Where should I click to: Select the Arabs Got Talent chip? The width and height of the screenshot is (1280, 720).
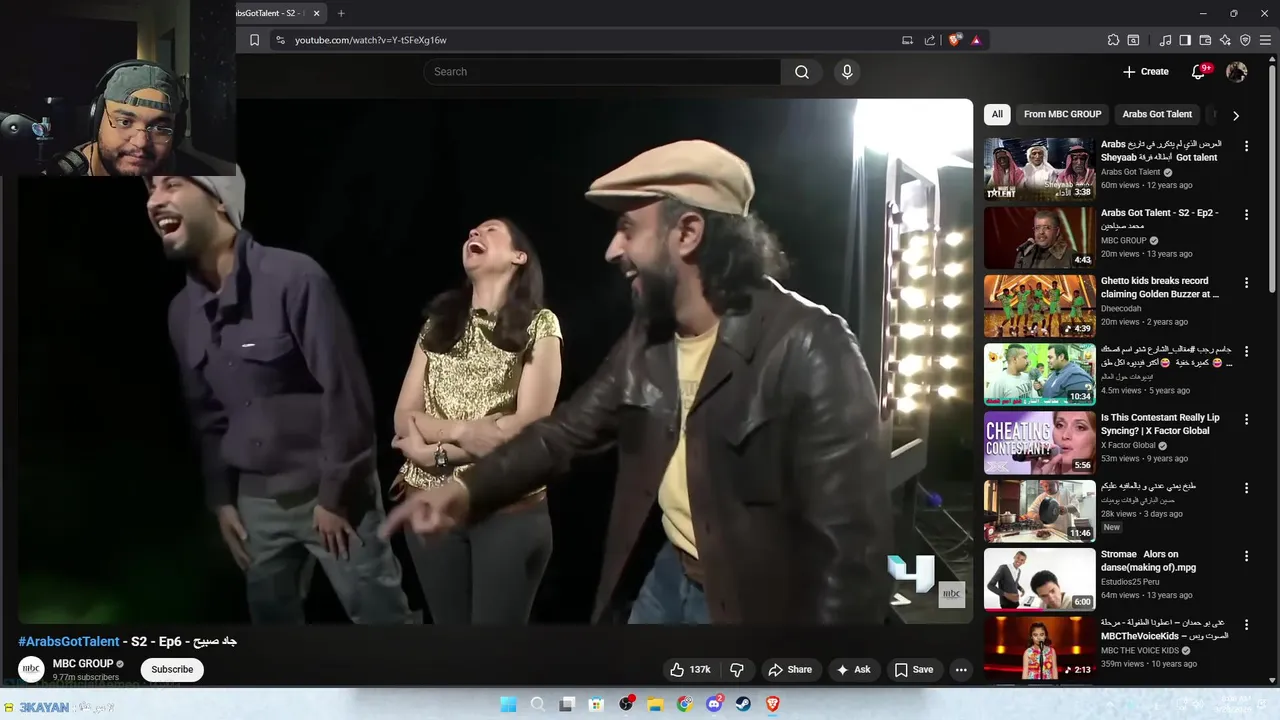1157,114
